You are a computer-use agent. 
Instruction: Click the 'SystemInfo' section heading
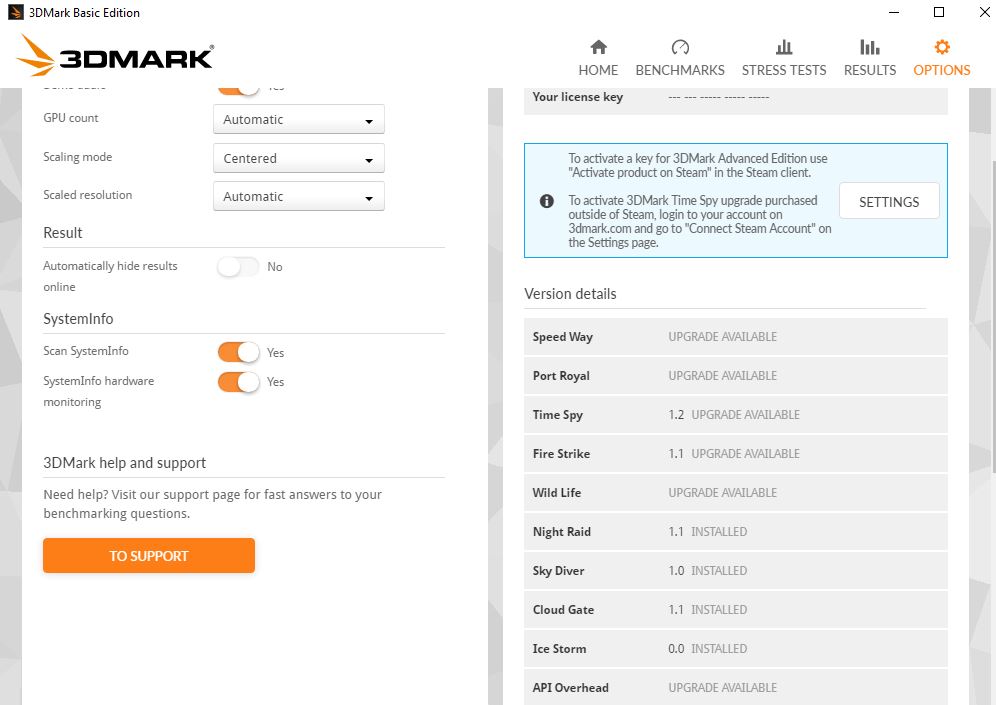pos(78,319)
